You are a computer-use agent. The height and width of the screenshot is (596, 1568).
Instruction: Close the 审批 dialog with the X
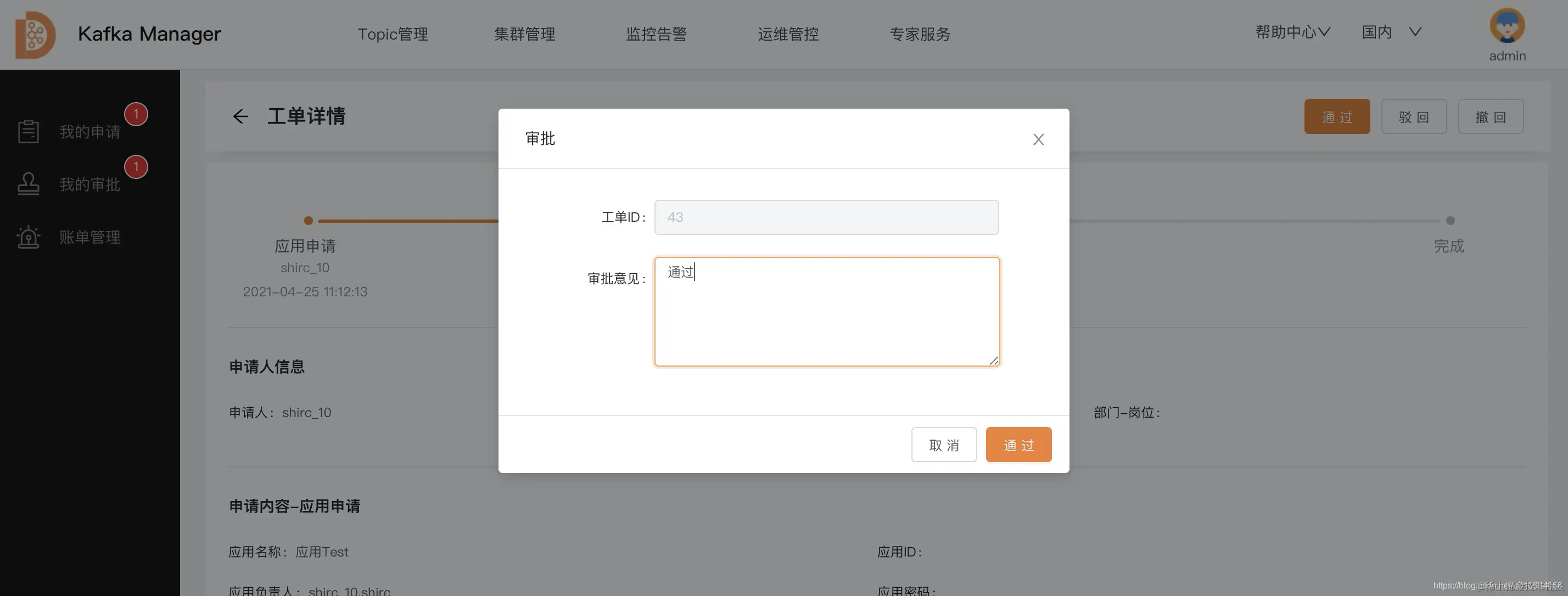pyautogui.click(x=1038, y=139)
